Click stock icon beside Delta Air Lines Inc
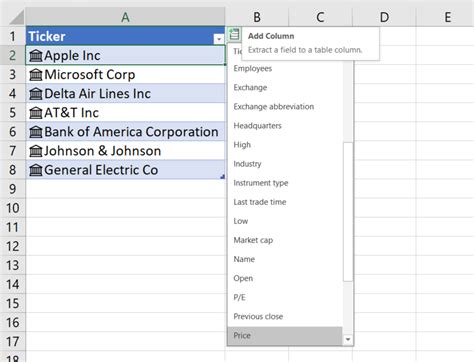The image size is (474, 362). pyautogui.click(x=36, y=94)
